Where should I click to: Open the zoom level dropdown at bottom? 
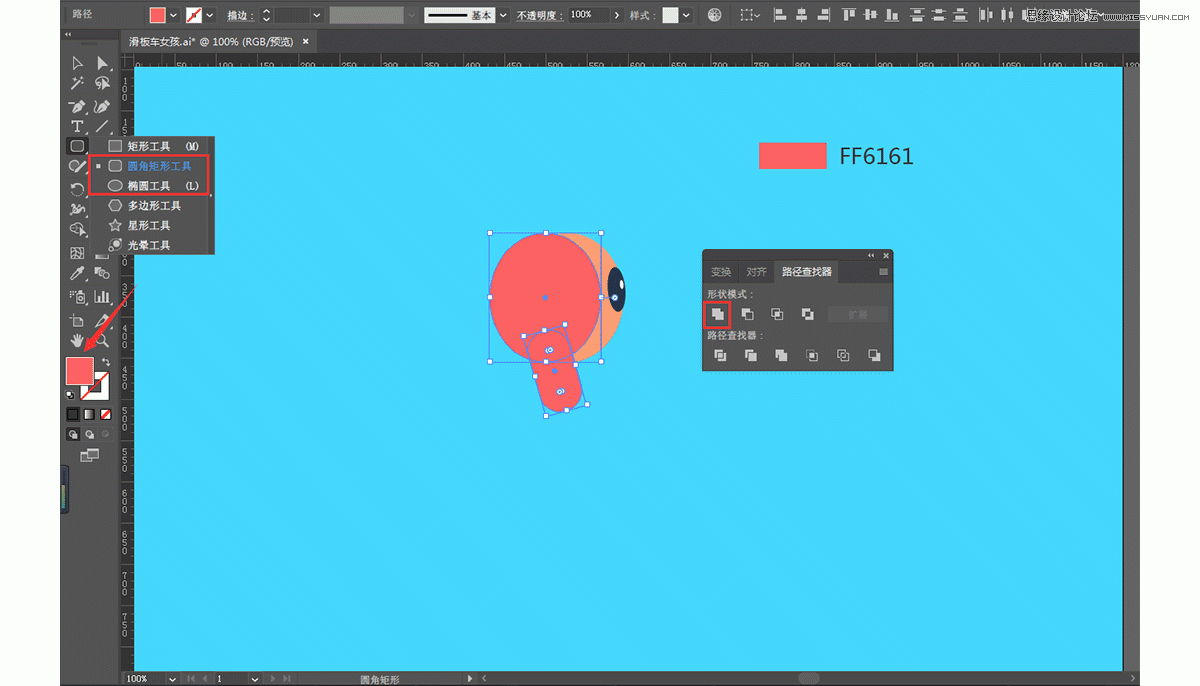coord(172,679)
